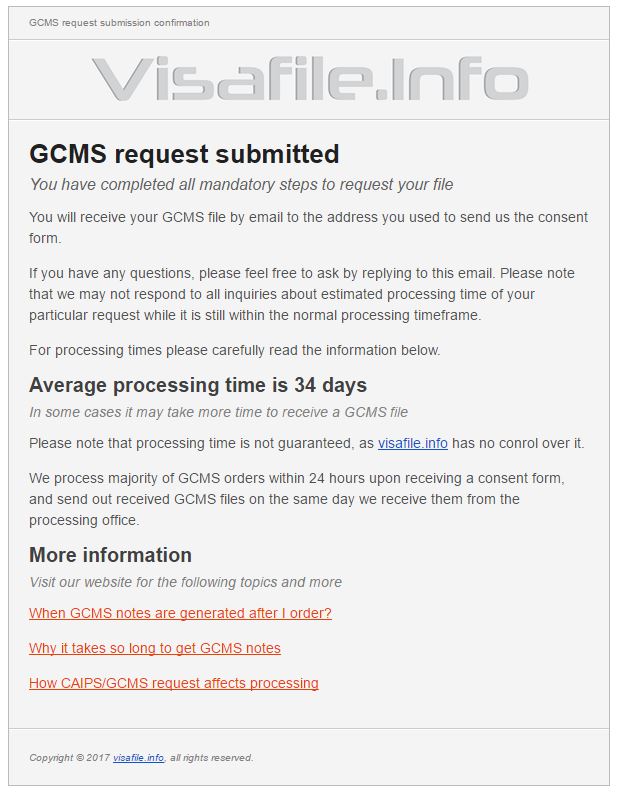Open 'Why it takes so long to get GCMS notes'

(154, 648)
